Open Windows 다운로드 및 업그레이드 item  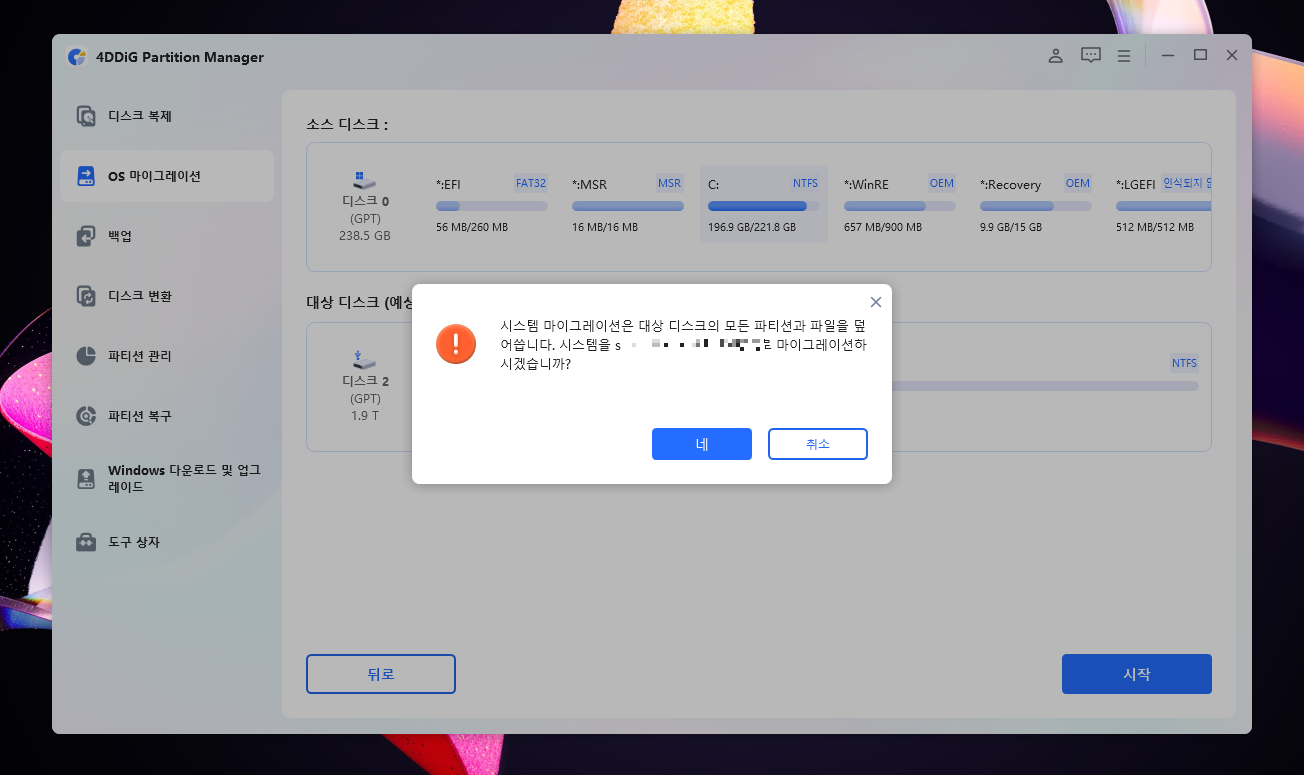167,478
